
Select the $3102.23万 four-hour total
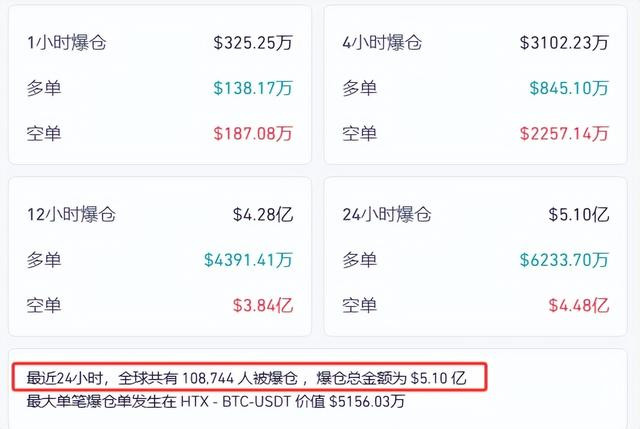click(564, 43)
